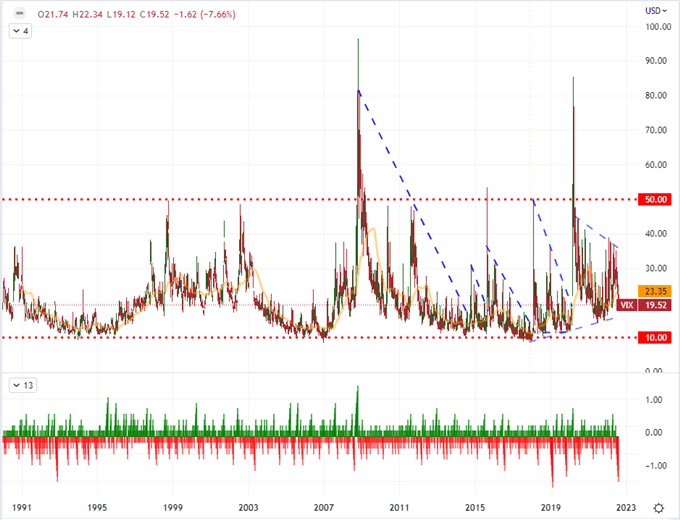
Task: Click the 1991 date axis label
Action: click(x=22, y=507)
